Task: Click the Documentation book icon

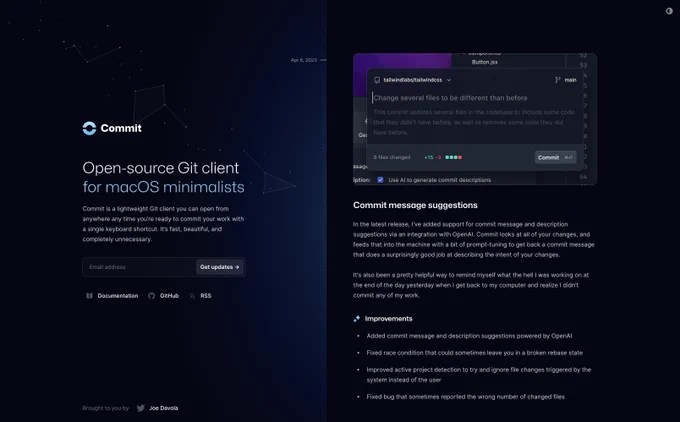Action: point(89,296)
